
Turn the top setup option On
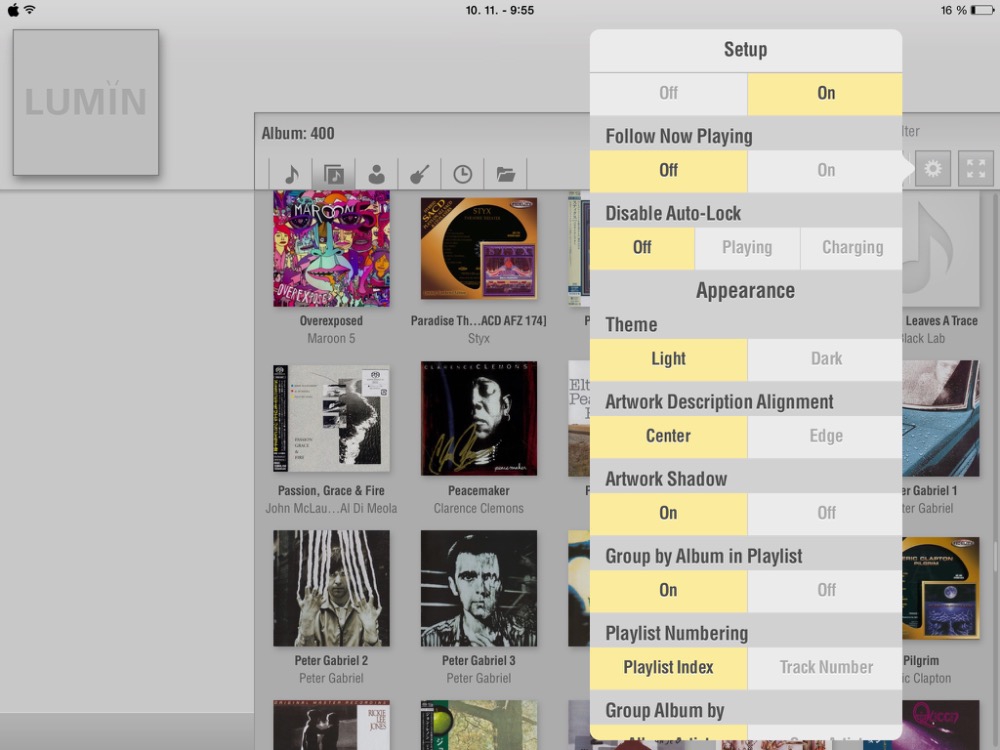[x=825, y=93]
